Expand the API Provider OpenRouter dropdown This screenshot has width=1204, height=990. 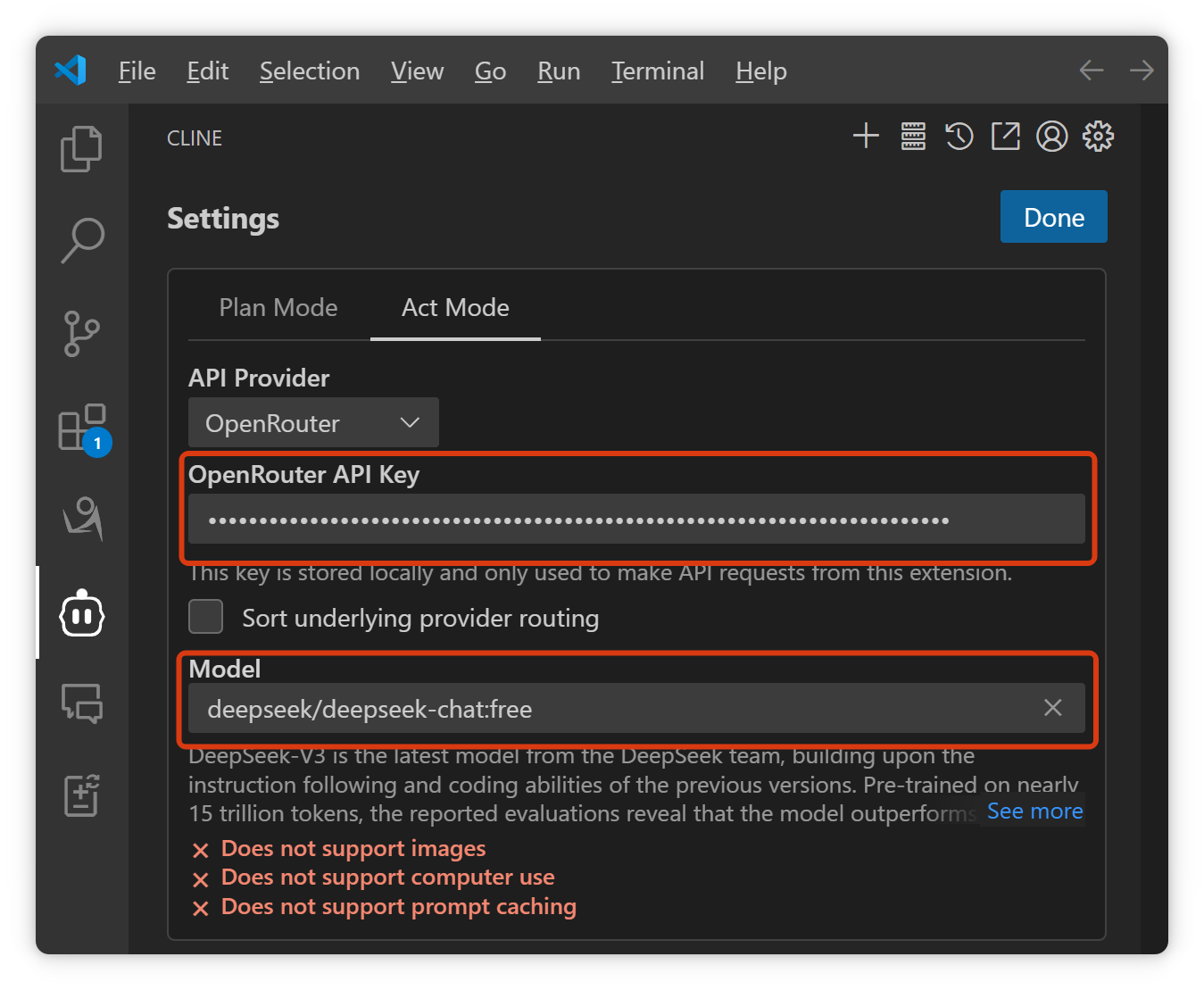(x=313, y=423)
